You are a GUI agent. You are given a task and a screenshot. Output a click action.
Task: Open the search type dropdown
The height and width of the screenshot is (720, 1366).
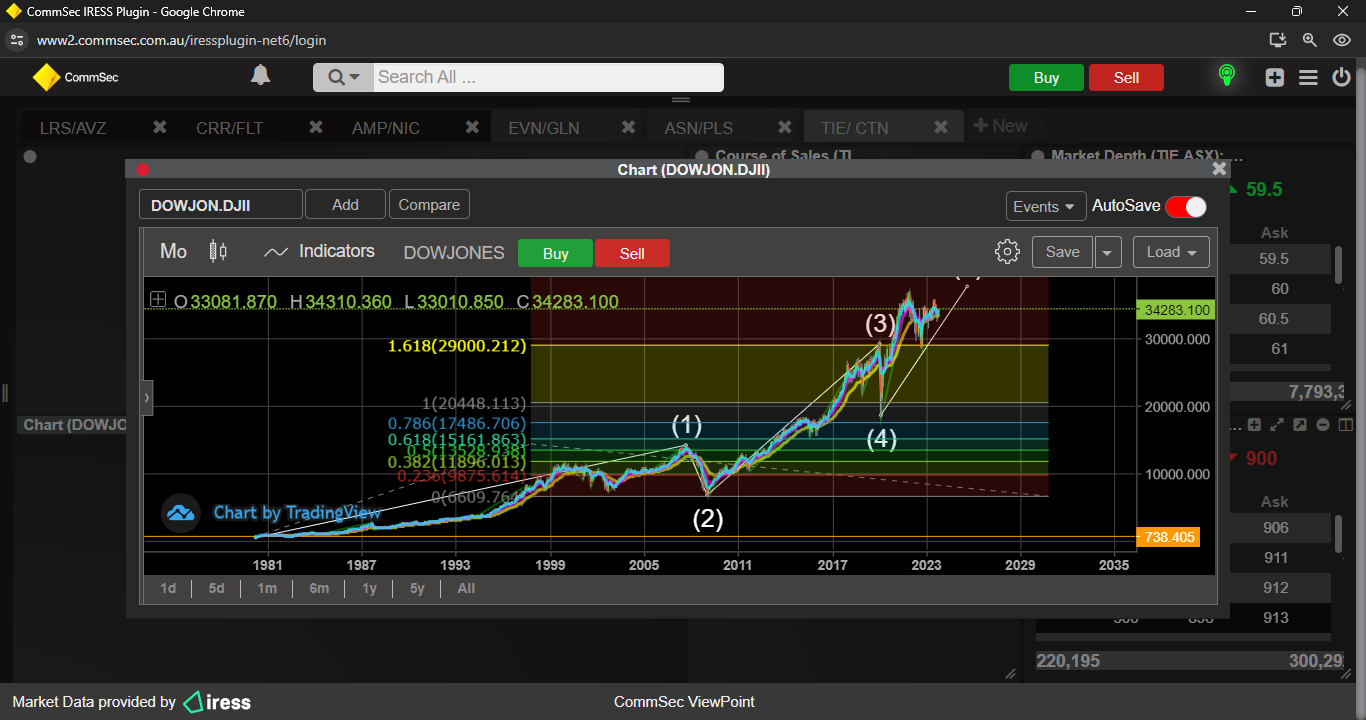click(x=344, y=77)
